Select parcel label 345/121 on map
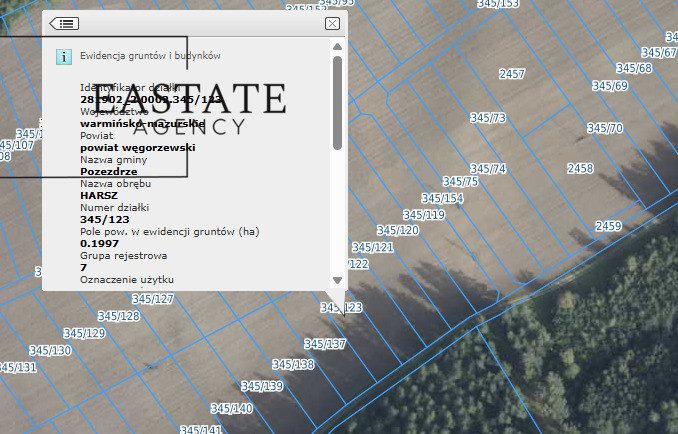 tap(373, 248)
